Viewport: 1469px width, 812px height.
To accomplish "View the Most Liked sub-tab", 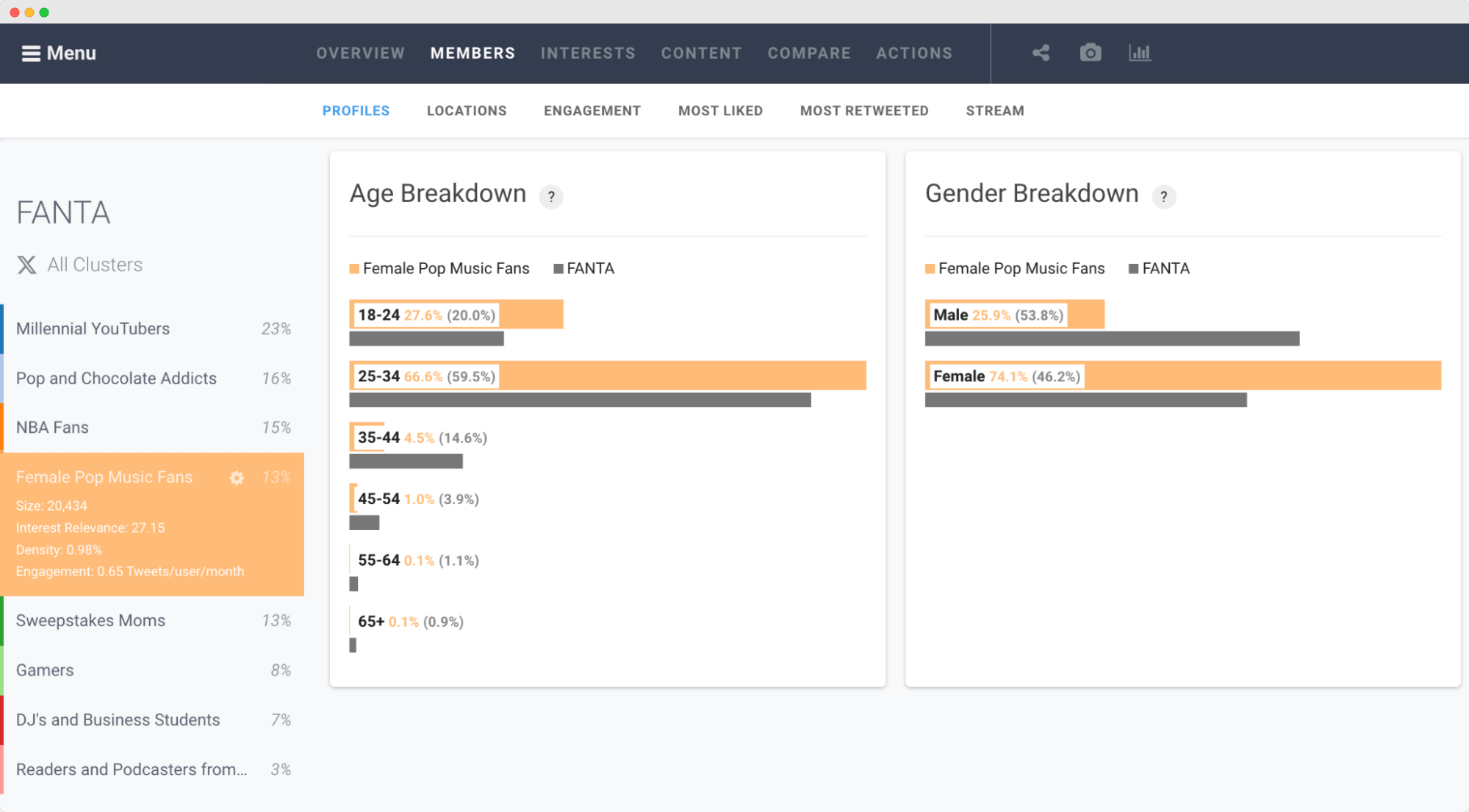I will tap(720, 111).
